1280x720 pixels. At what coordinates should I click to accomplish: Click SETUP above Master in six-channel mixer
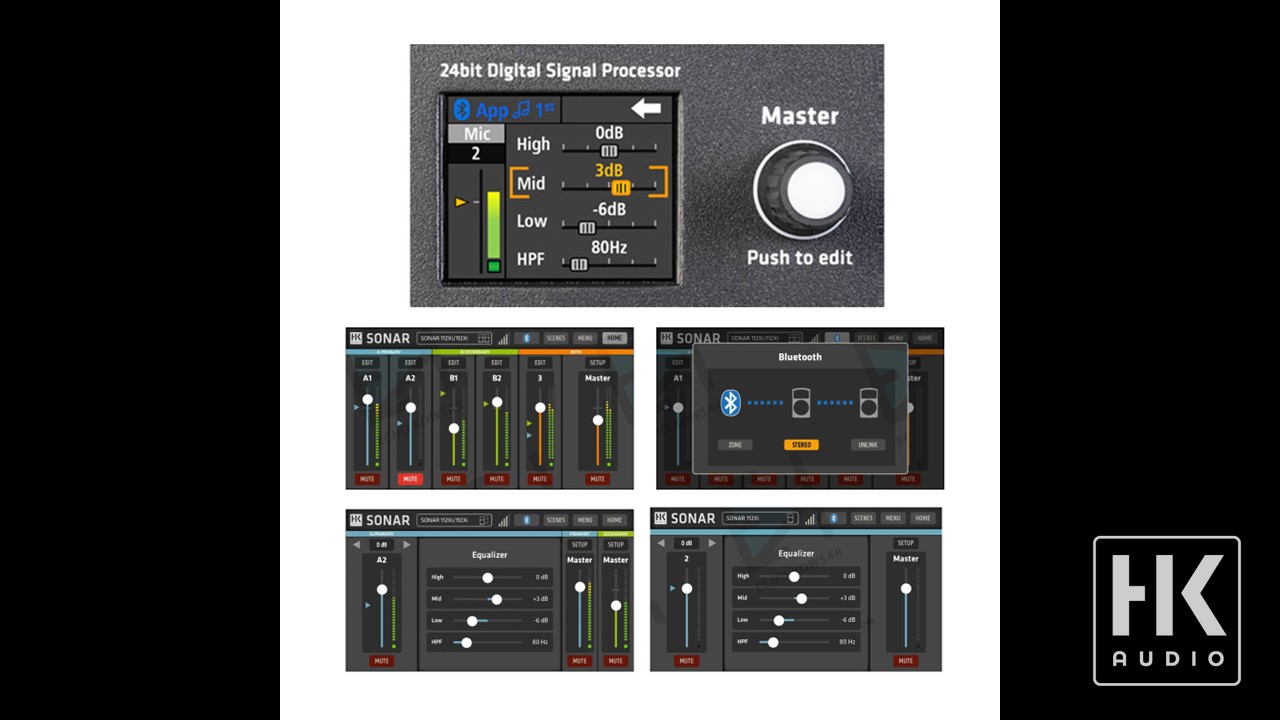point(597,363)
